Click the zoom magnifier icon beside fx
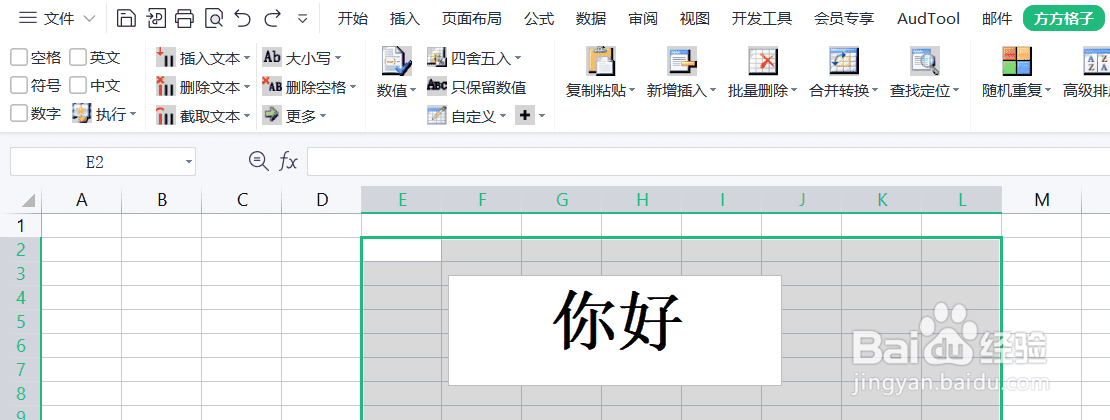Image resolution: width=1110 pixels, height=420 pixels. tap(259, 161)
